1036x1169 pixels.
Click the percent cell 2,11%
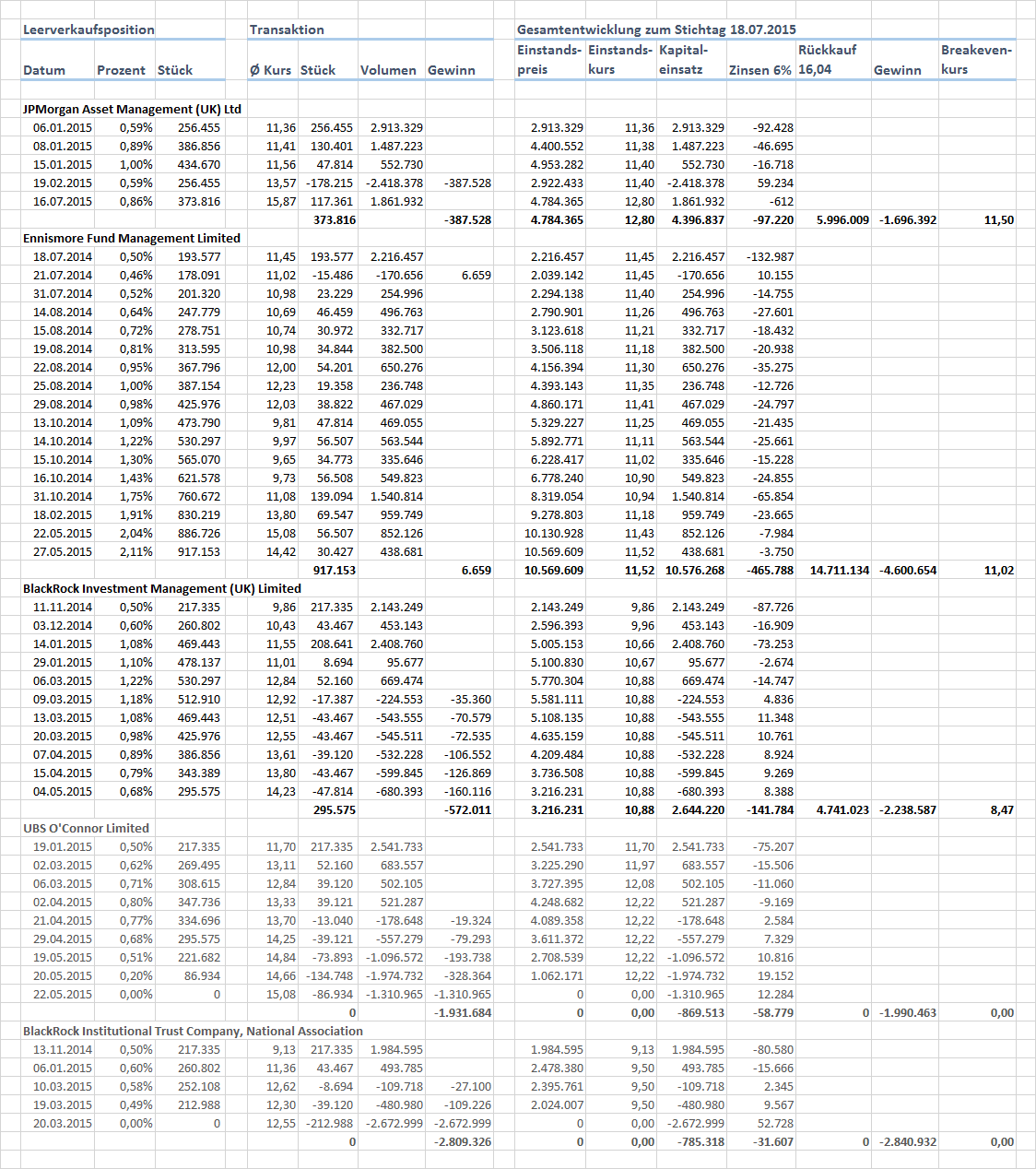[x=136, y=551]
